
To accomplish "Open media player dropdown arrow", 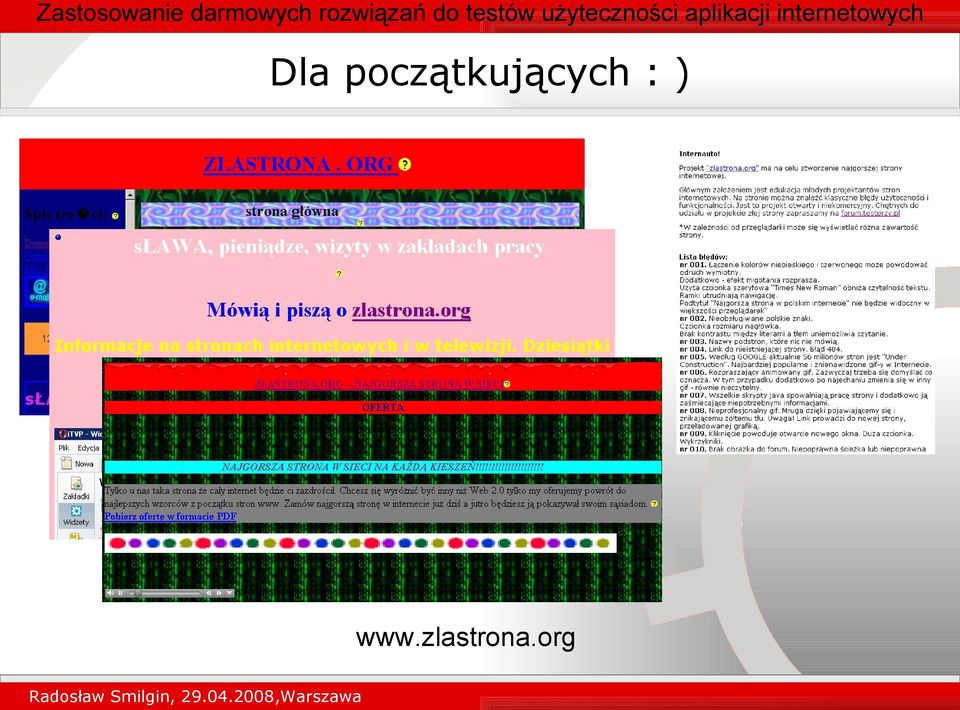I will pyautogui.click(x=230, y=593).
